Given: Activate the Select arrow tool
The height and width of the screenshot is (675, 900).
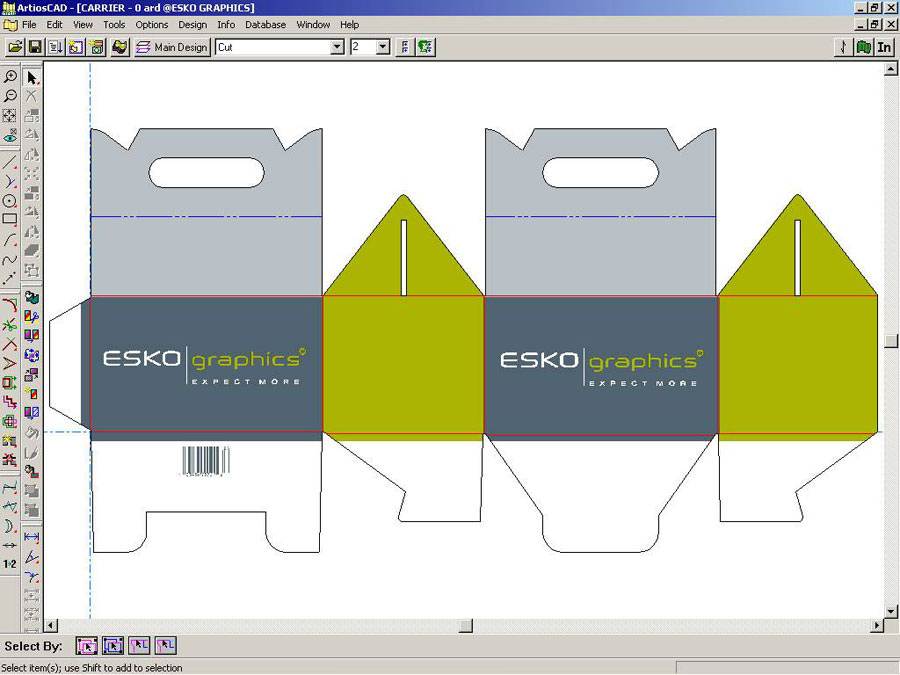Looking at the screenshot, I should (x=32, y=77).
